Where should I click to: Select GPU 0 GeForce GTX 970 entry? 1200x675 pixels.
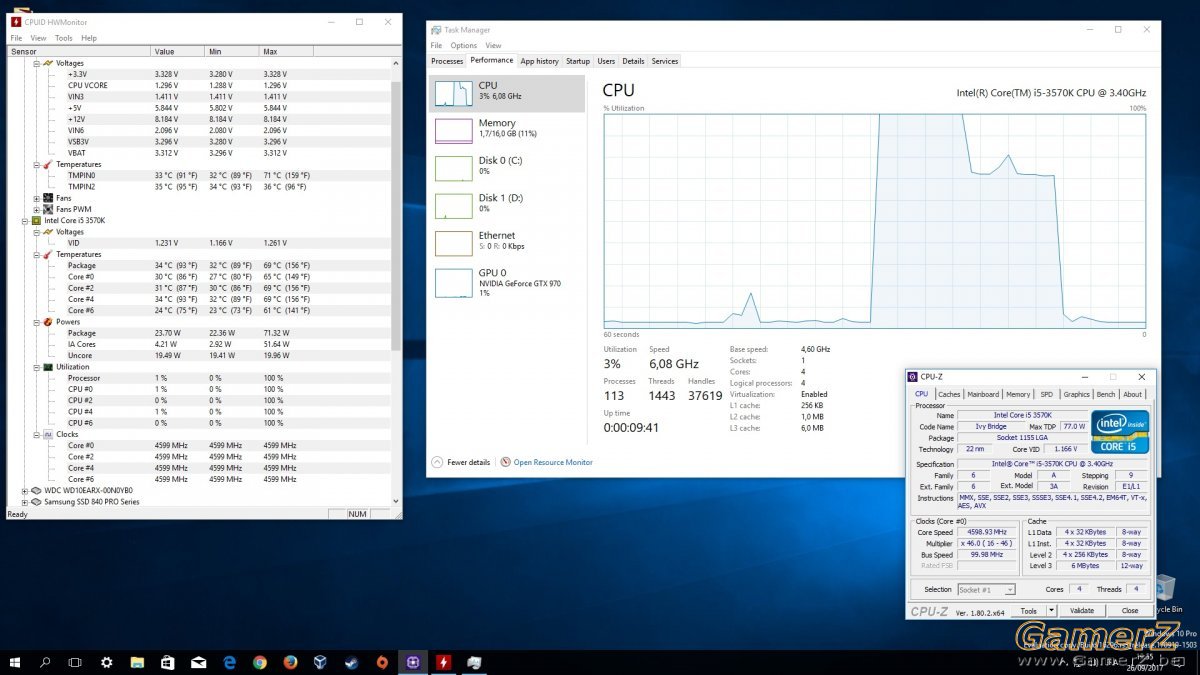click(507, 282)
